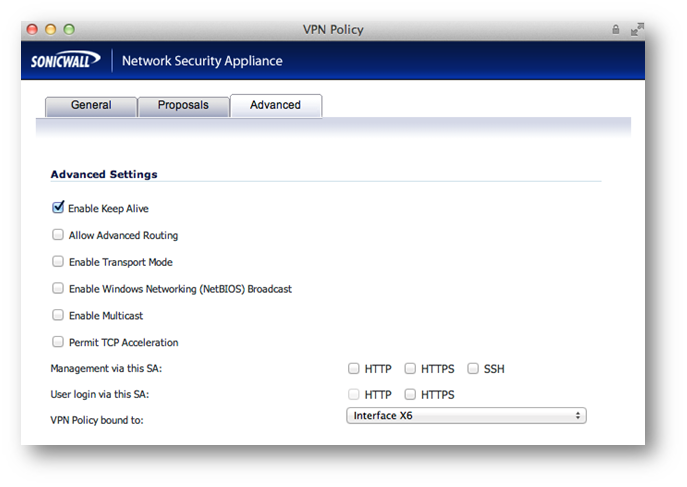This screenshot has width=687, height=487.
Task: Open the VPN Policy bound to dropdown
Action: click(x=466, y=416)
